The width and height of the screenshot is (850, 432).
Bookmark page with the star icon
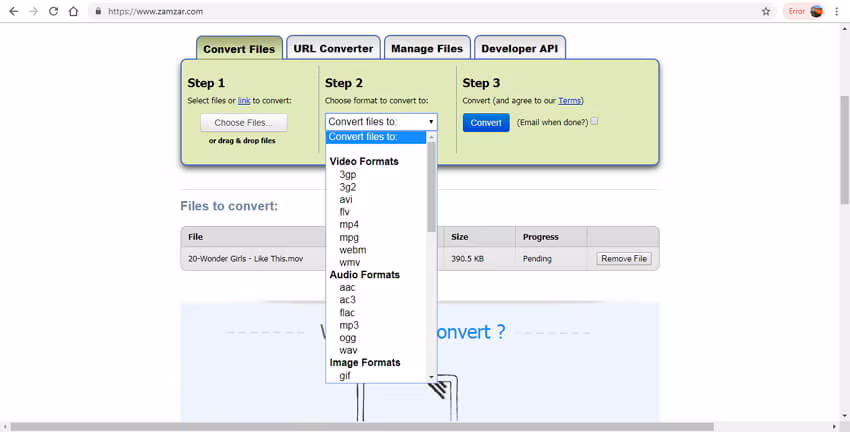pos(766,11)
